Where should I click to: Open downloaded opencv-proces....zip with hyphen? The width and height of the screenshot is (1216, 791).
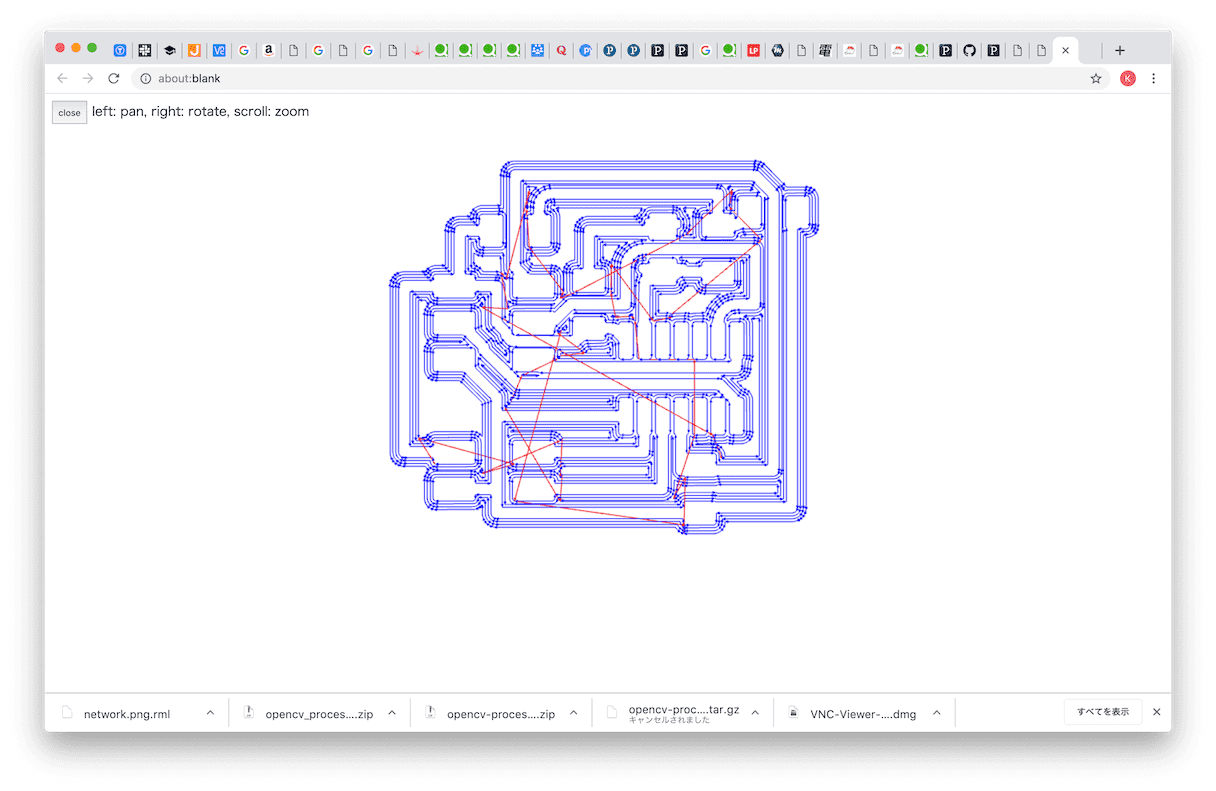coord(501,714)
